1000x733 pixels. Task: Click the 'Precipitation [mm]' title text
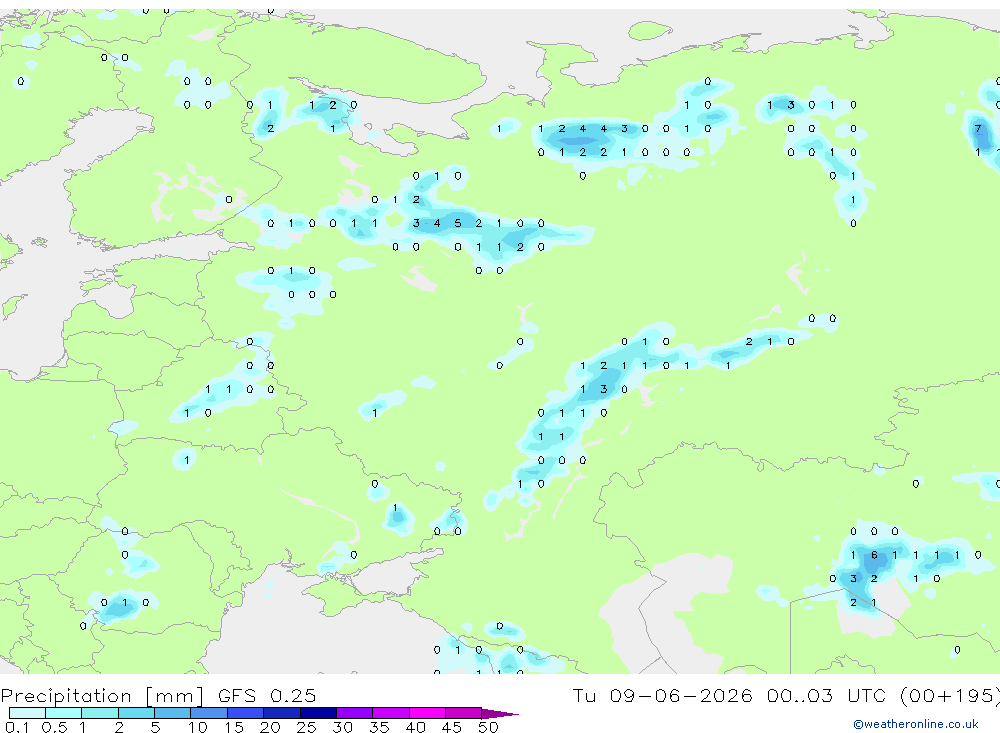(x=102, y=695)
